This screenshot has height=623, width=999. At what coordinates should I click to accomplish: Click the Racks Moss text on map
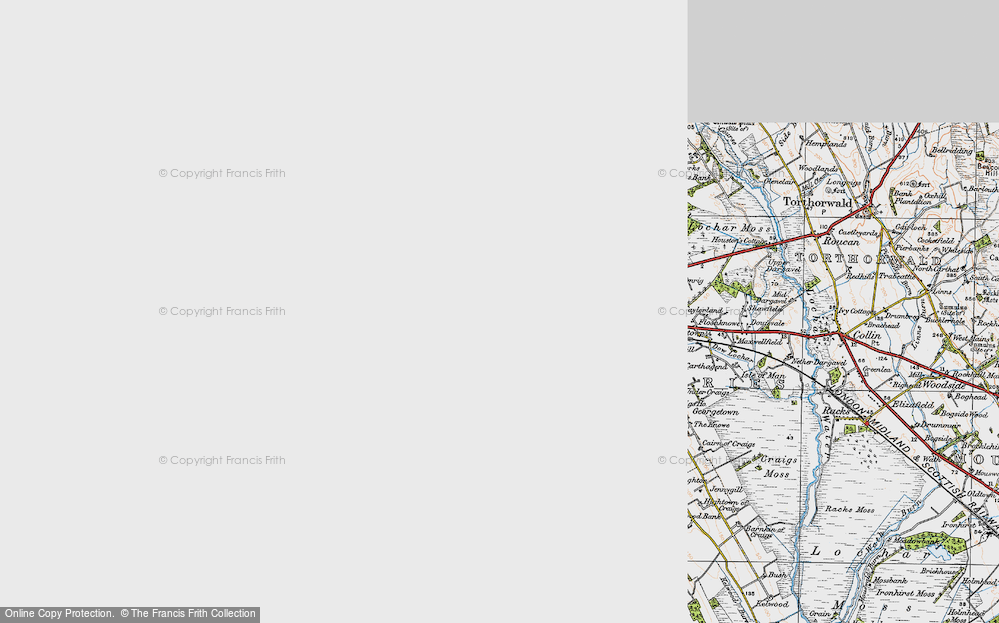849,509
